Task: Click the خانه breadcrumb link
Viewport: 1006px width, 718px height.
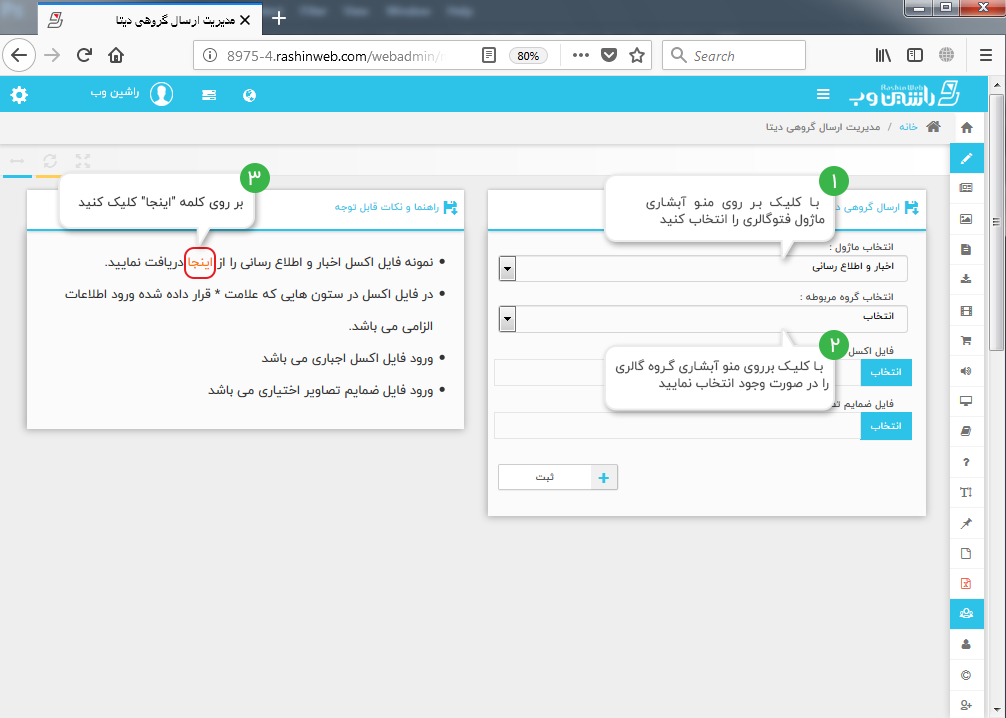Action: tap(908, 127)
